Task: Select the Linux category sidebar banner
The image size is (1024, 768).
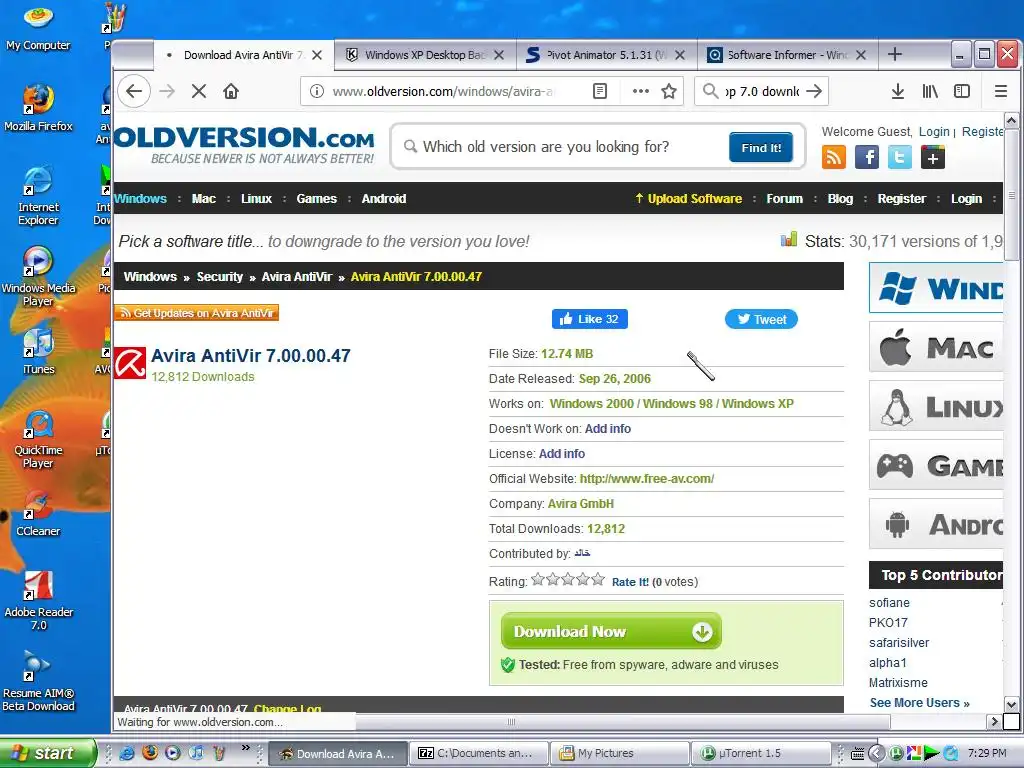Action: coord(936,406)
